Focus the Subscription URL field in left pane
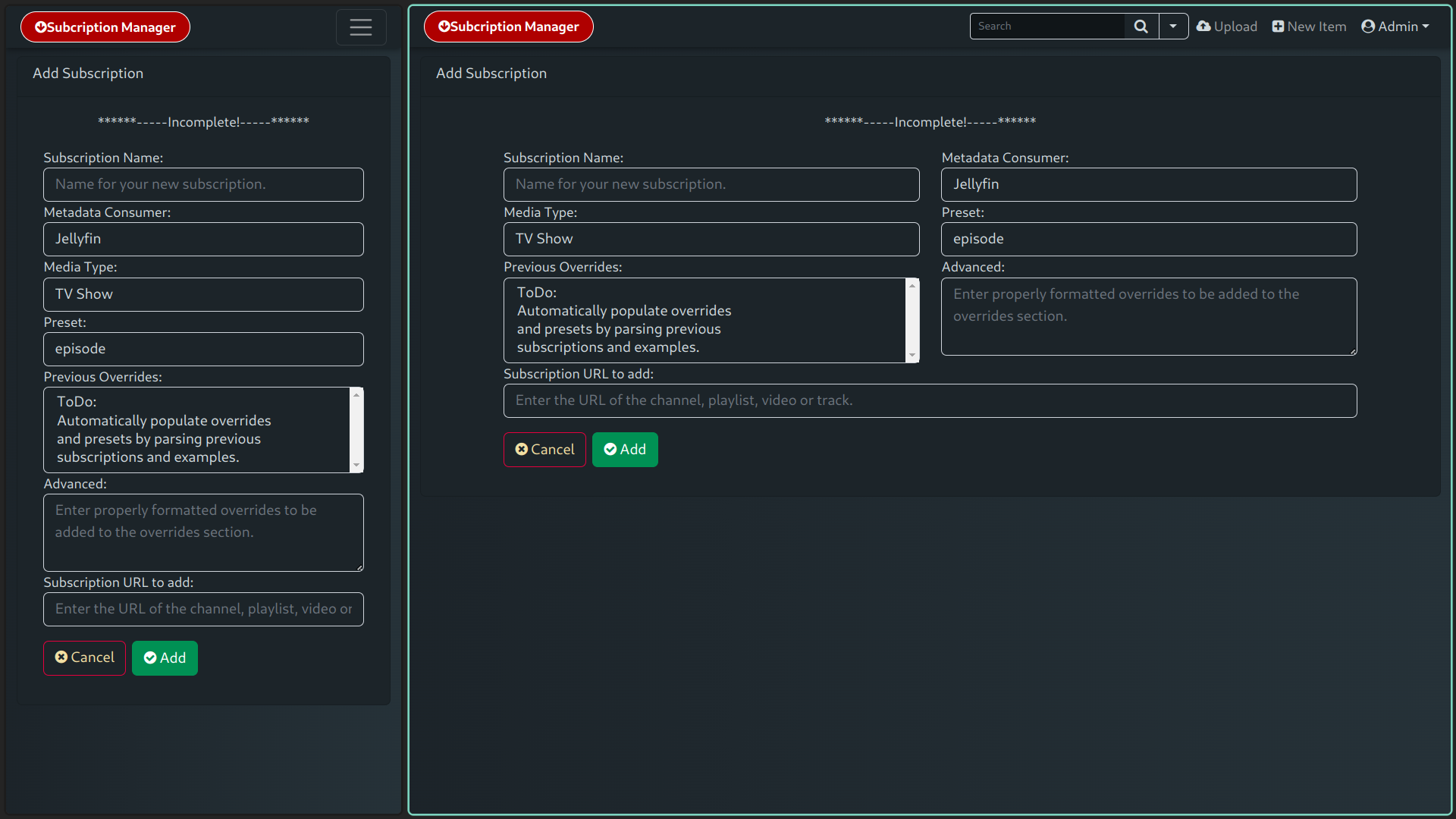The image size is (1456, 819). click(203, 609)
